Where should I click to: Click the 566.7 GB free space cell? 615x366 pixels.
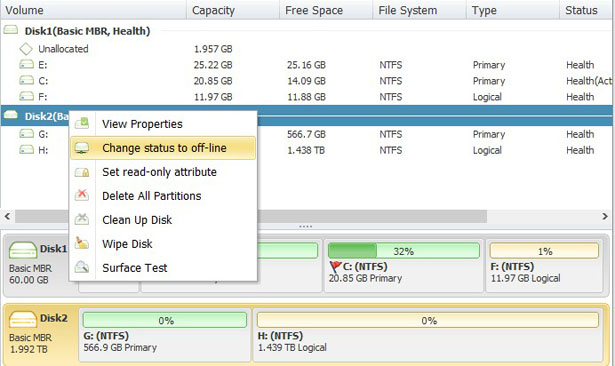pyautogui.click(x=306, y=134)
